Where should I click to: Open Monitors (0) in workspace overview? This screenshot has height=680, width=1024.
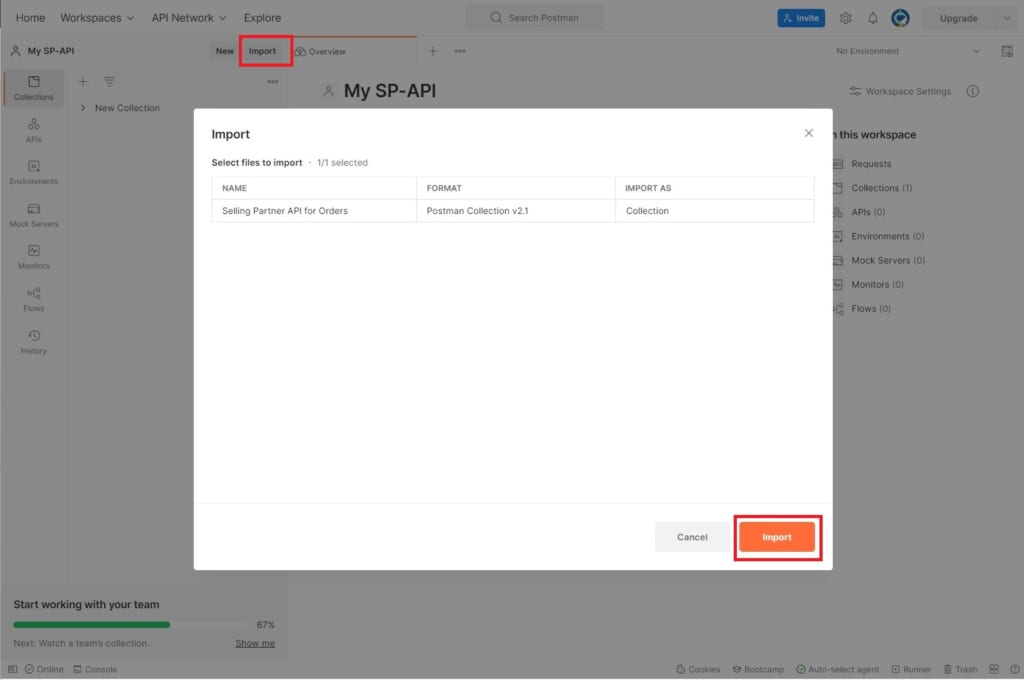877,285
